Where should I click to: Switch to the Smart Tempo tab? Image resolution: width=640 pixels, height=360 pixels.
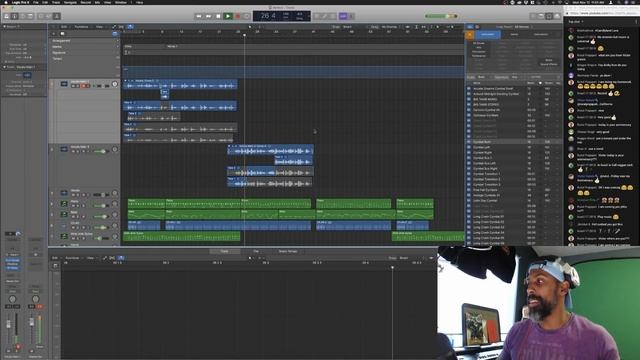tap(288, 251)
